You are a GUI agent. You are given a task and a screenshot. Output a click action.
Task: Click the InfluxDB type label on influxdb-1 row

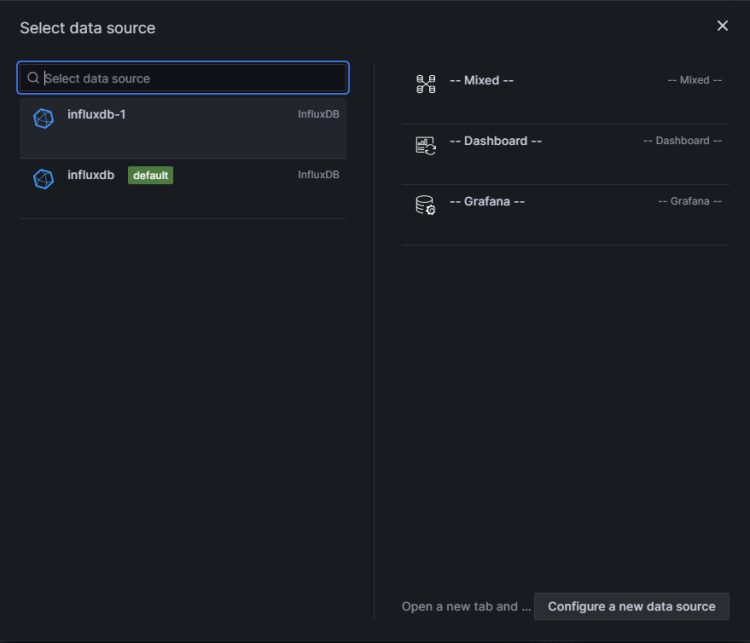coord(318,114)
